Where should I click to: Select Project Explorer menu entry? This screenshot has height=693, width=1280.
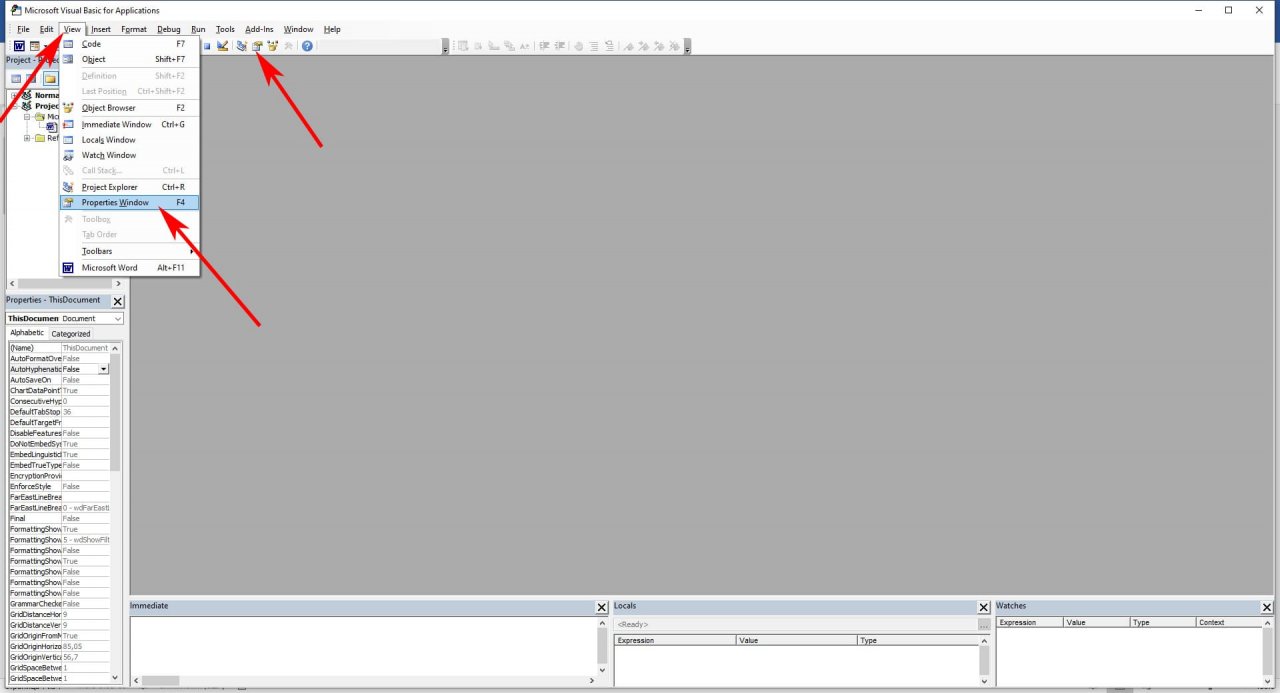tap(130, 187)
